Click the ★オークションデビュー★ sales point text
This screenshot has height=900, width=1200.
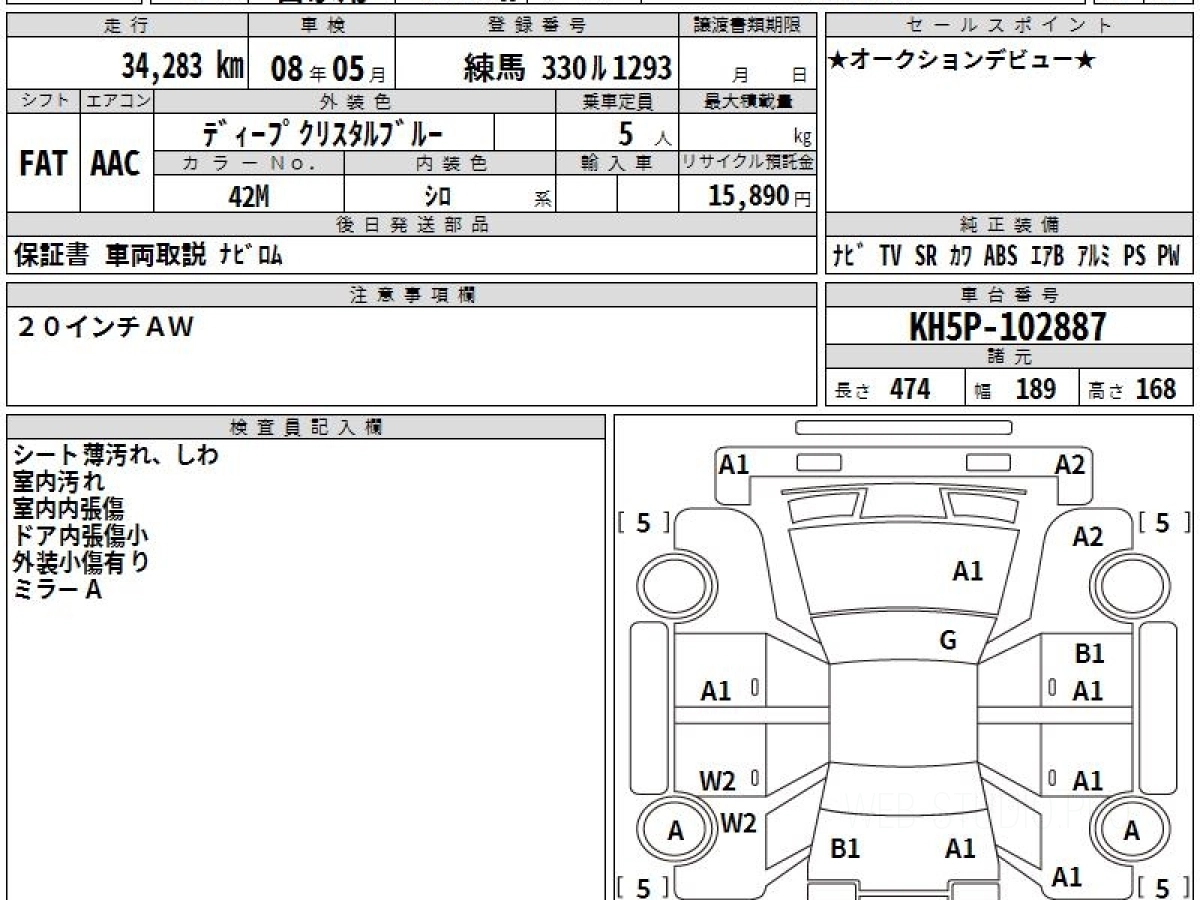(962, 61)
